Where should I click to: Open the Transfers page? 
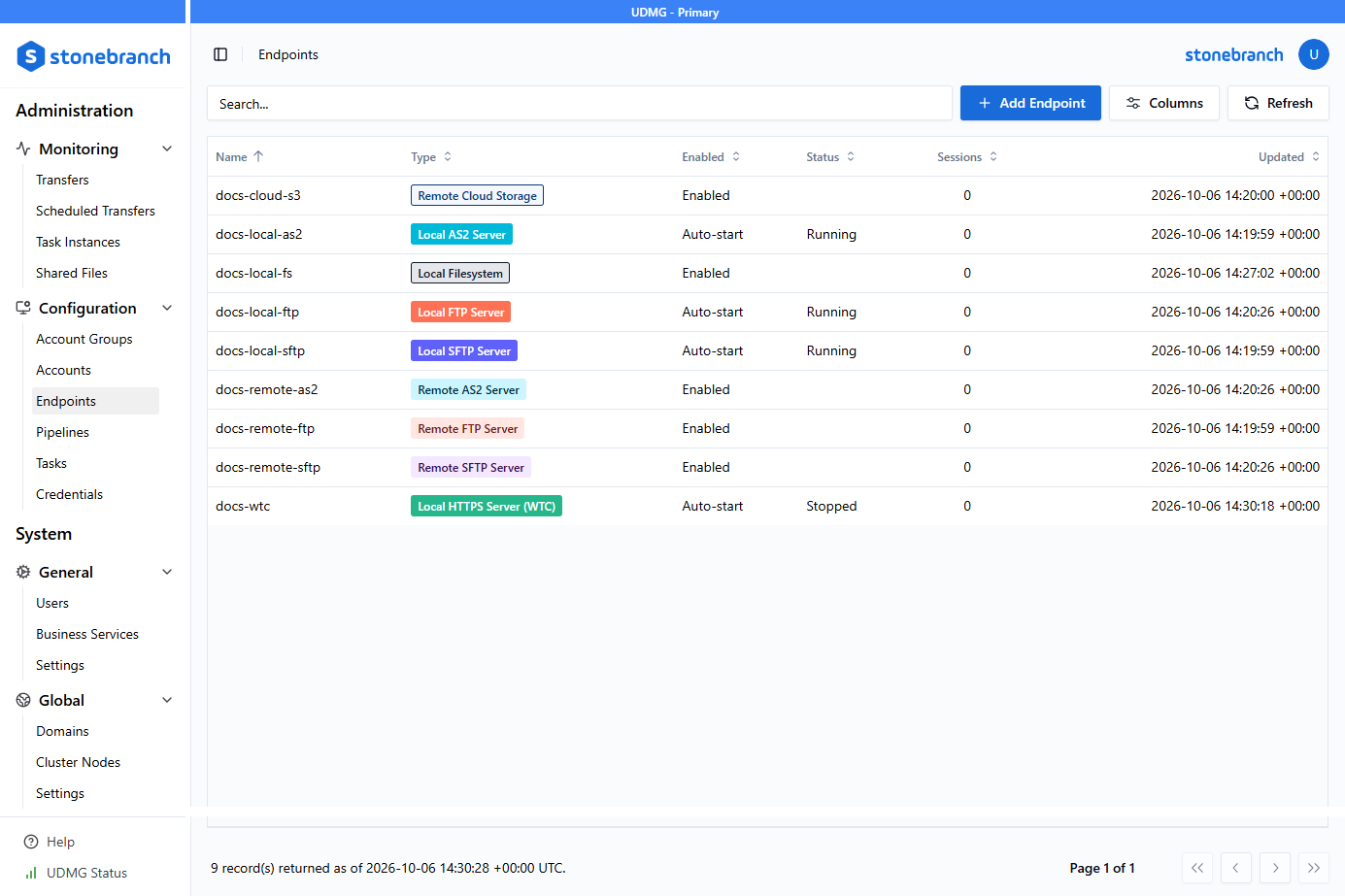pyautogui.click(x=62, y=180)
